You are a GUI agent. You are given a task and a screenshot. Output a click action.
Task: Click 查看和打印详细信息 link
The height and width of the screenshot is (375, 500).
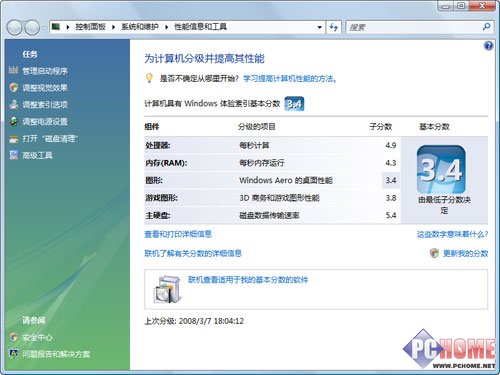(x=178, y=234)
